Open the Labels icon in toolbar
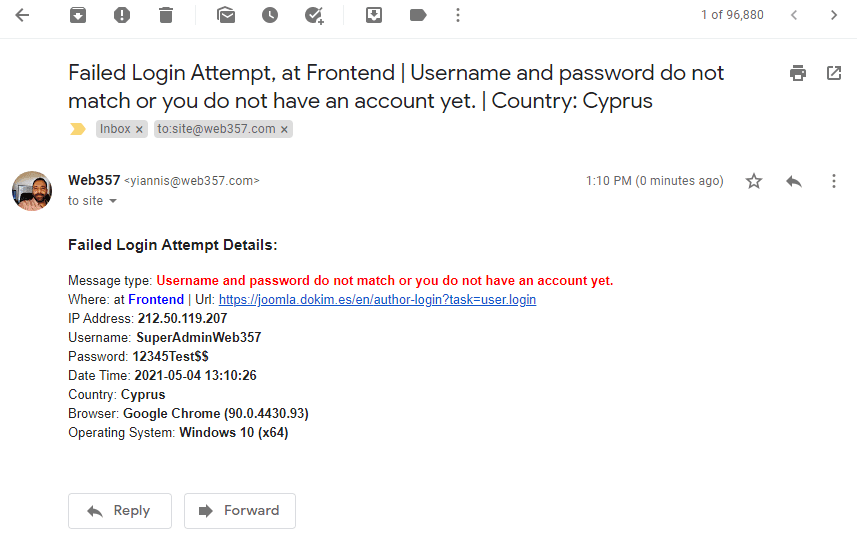 (417, 15)
